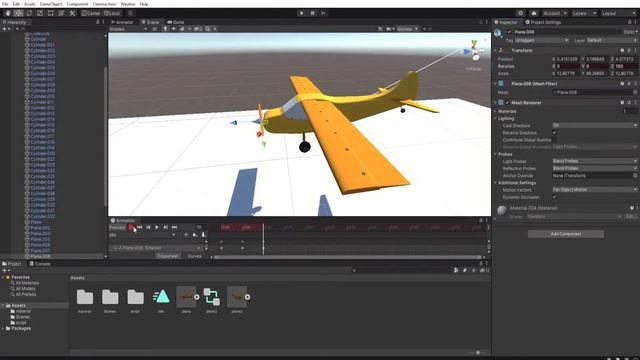640x360 pixels.
Task: Click animation Preview button
Action: [117, 227]
